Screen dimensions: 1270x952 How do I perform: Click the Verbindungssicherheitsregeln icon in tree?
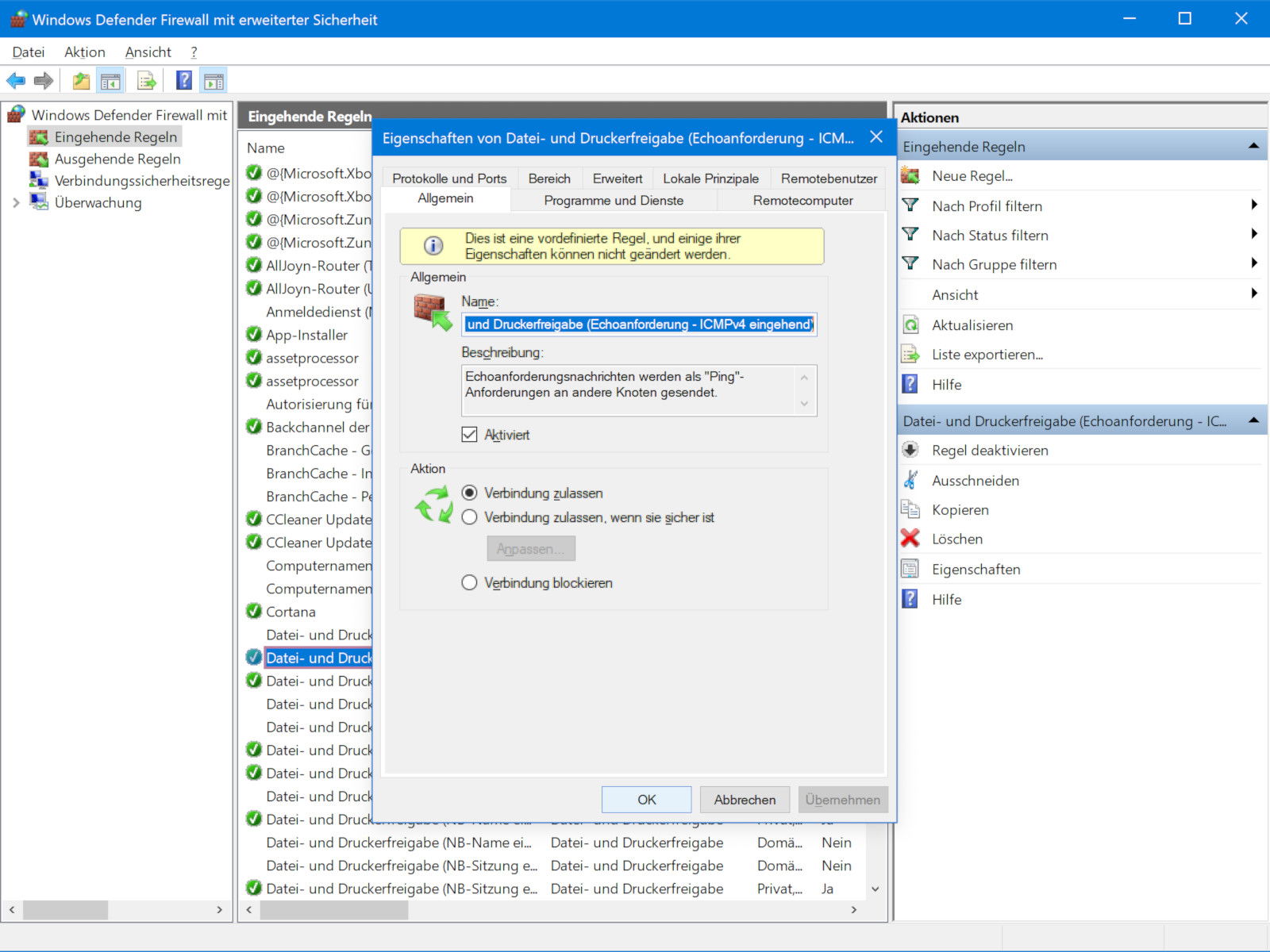[39, 180]
